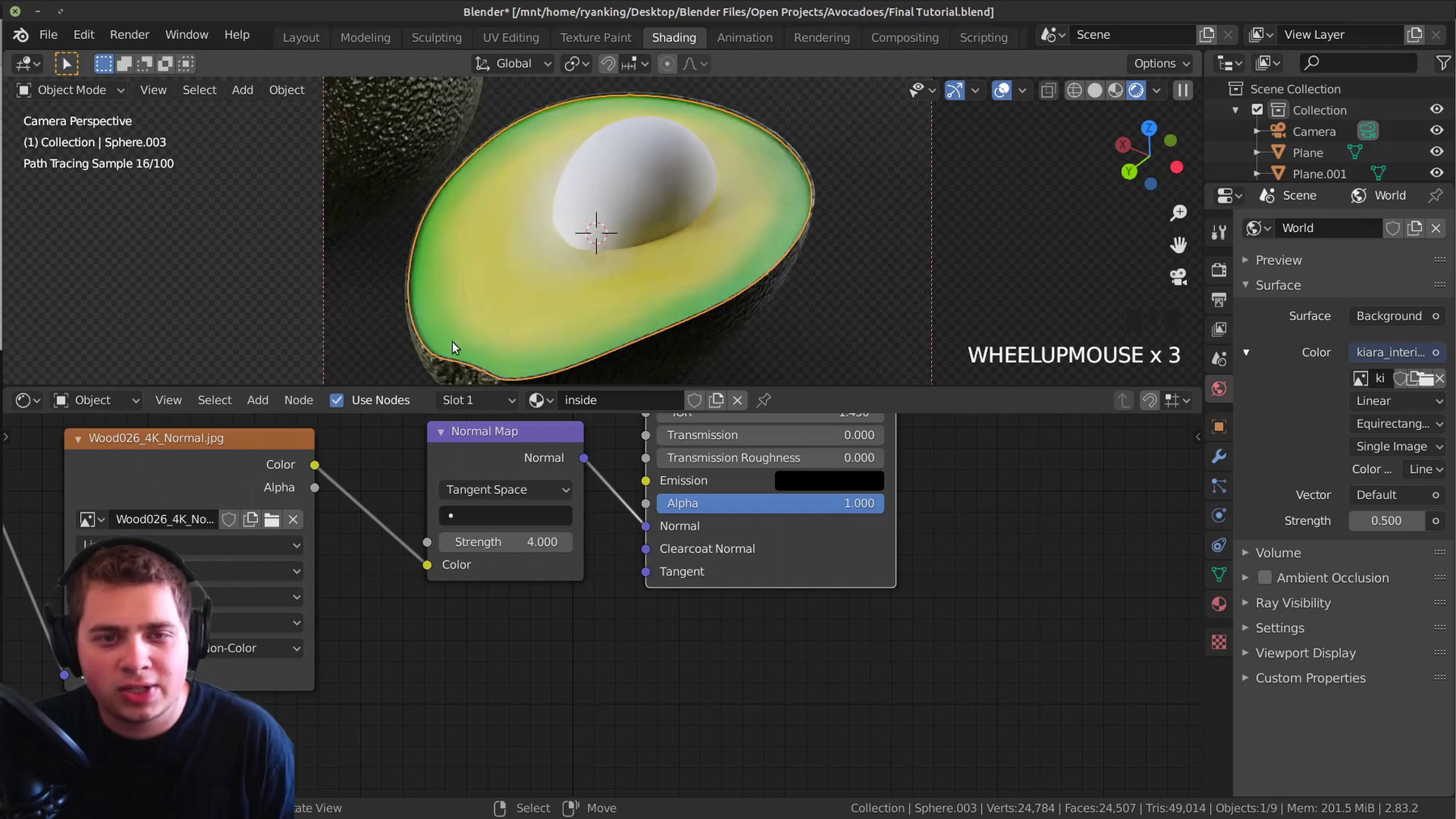Switch to the UV Editing workspace tab
Viewport: 1456px width, 819px height.
click(510, 37)
